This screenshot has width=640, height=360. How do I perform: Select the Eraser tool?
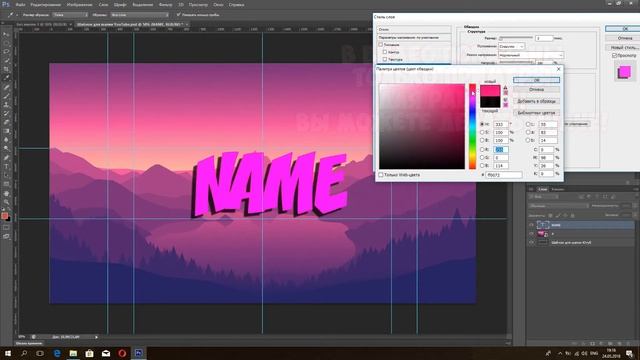6,122
